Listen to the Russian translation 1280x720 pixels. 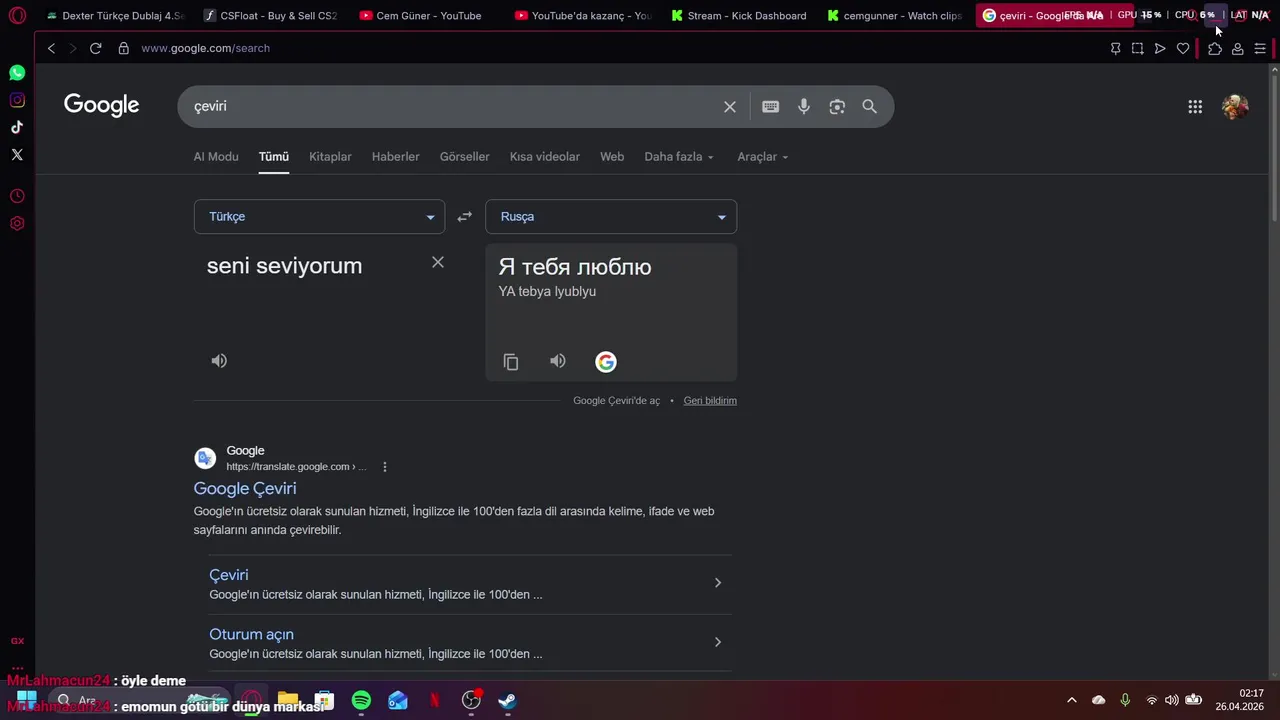(558, 361)
